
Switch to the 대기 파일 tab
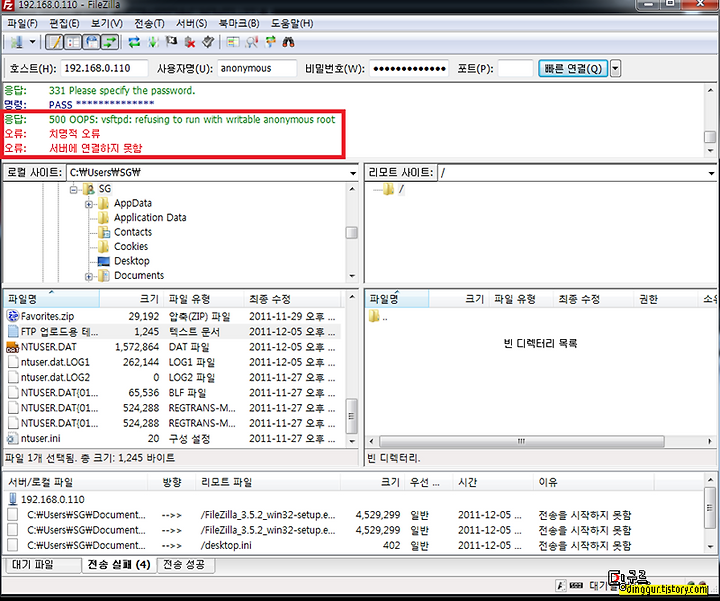click(x=43, y=564)
